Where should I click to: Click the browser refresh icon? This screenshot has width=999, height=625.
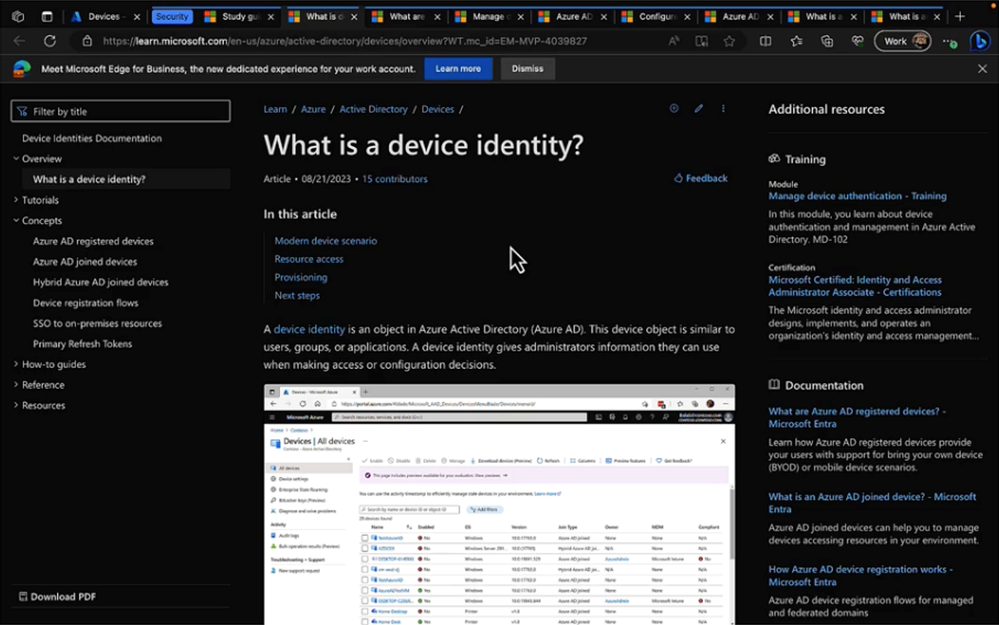(50, 41)
